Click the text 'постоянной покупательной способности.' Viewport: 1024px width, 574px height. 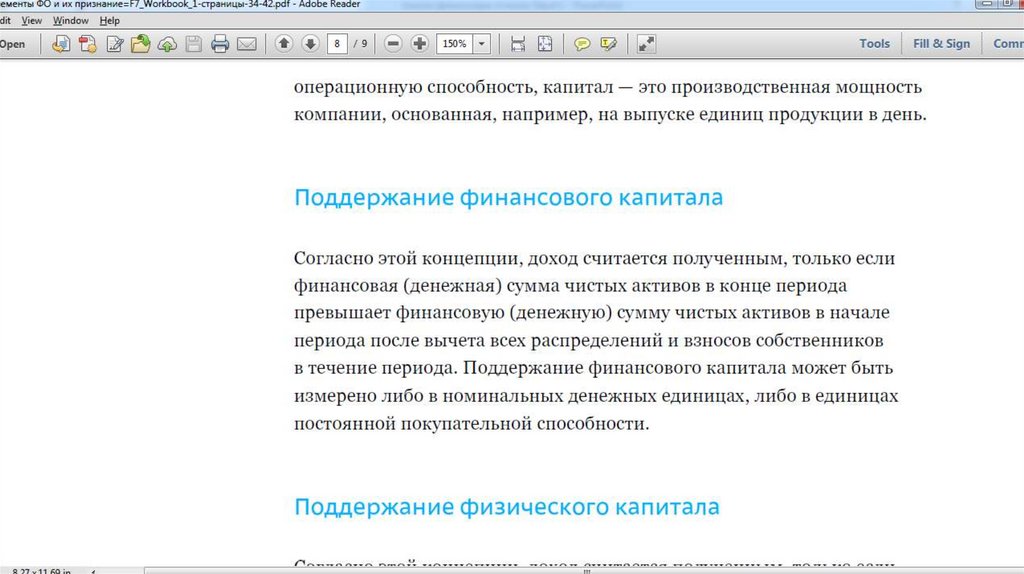point(472,424)
